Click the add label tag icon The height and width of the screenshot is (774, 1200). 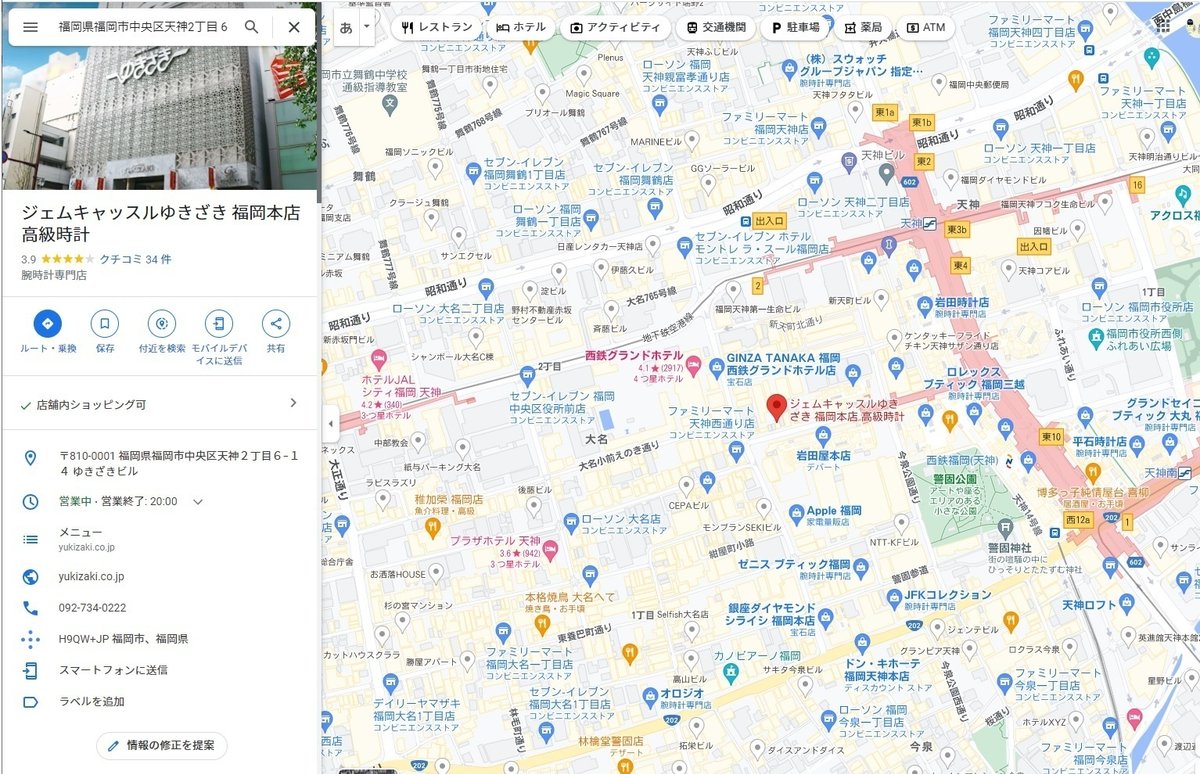coord(30,702)
